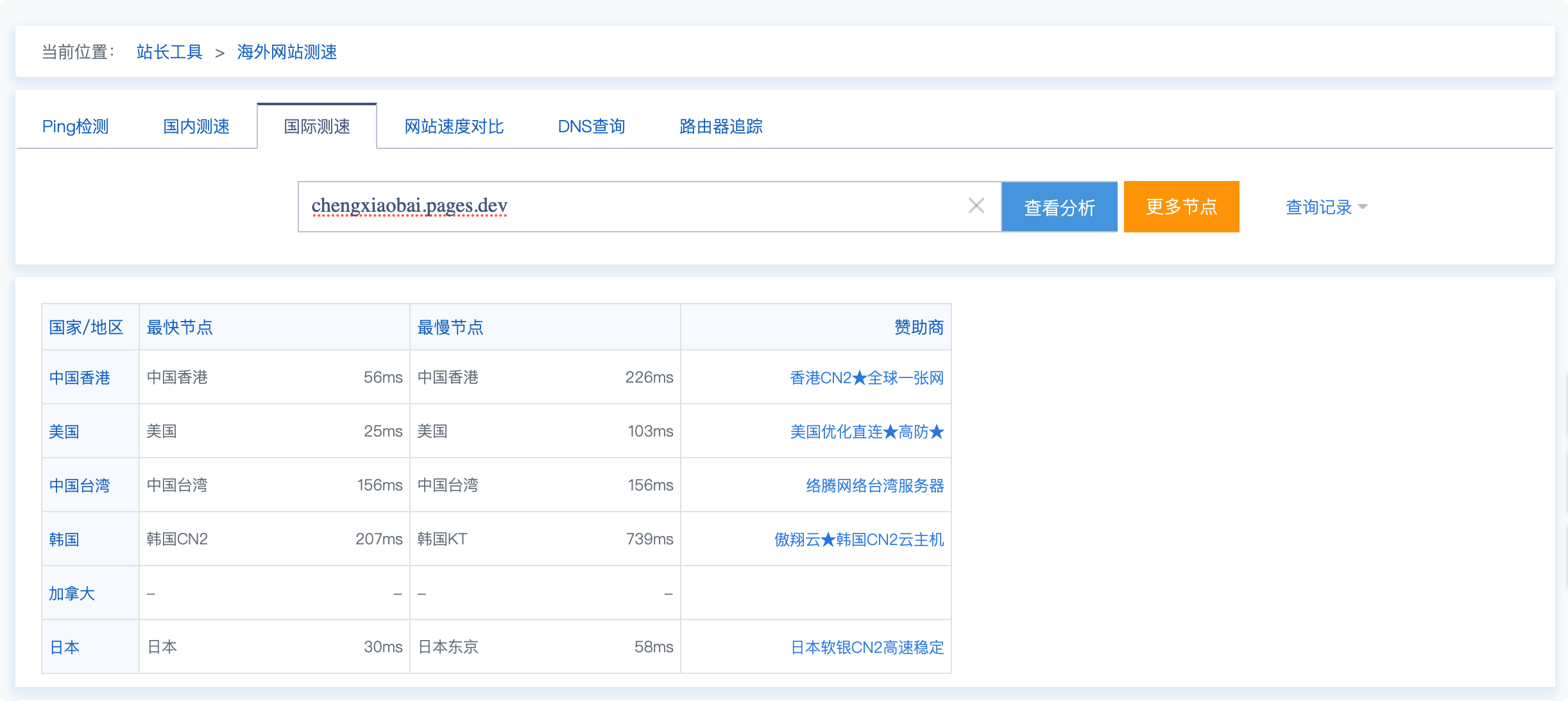Switch to the Ping检测 tab
1568x701 pixels.
[75, 126]
